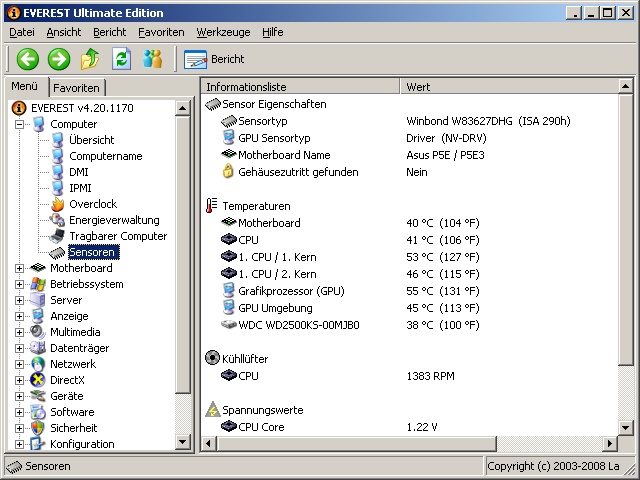The height and width of the screenshot is (480, 640).
Task: Collapse the Computer tree node
Action: click(x=19, y=124)
